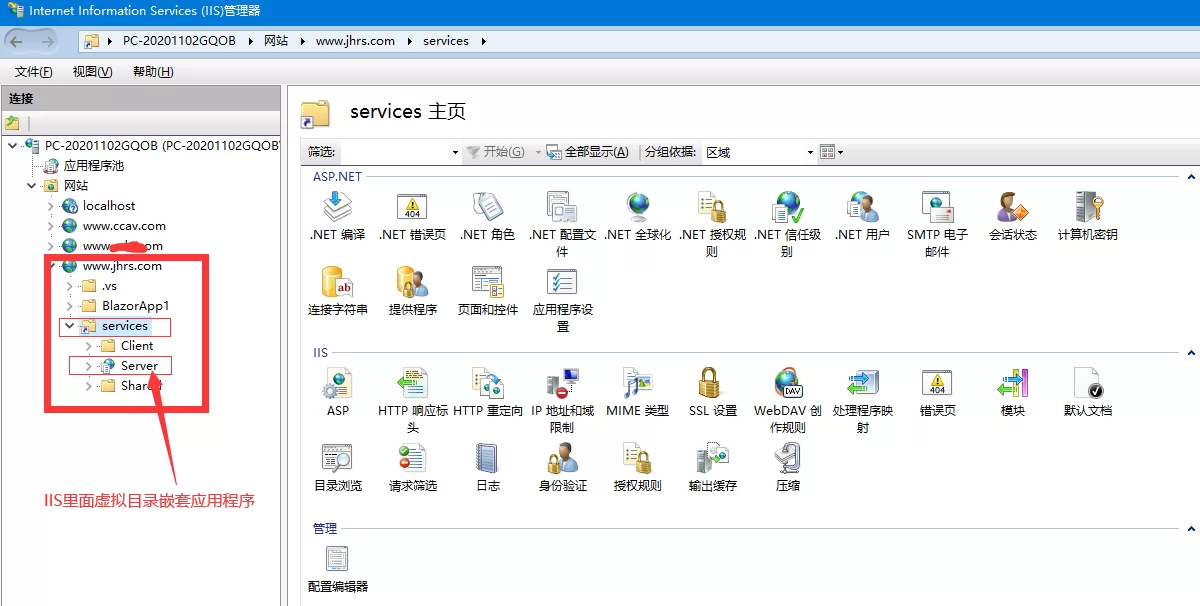Collapse the ASP.NET section
Screen dimensions: 1200x606
tap(1190, 177)
